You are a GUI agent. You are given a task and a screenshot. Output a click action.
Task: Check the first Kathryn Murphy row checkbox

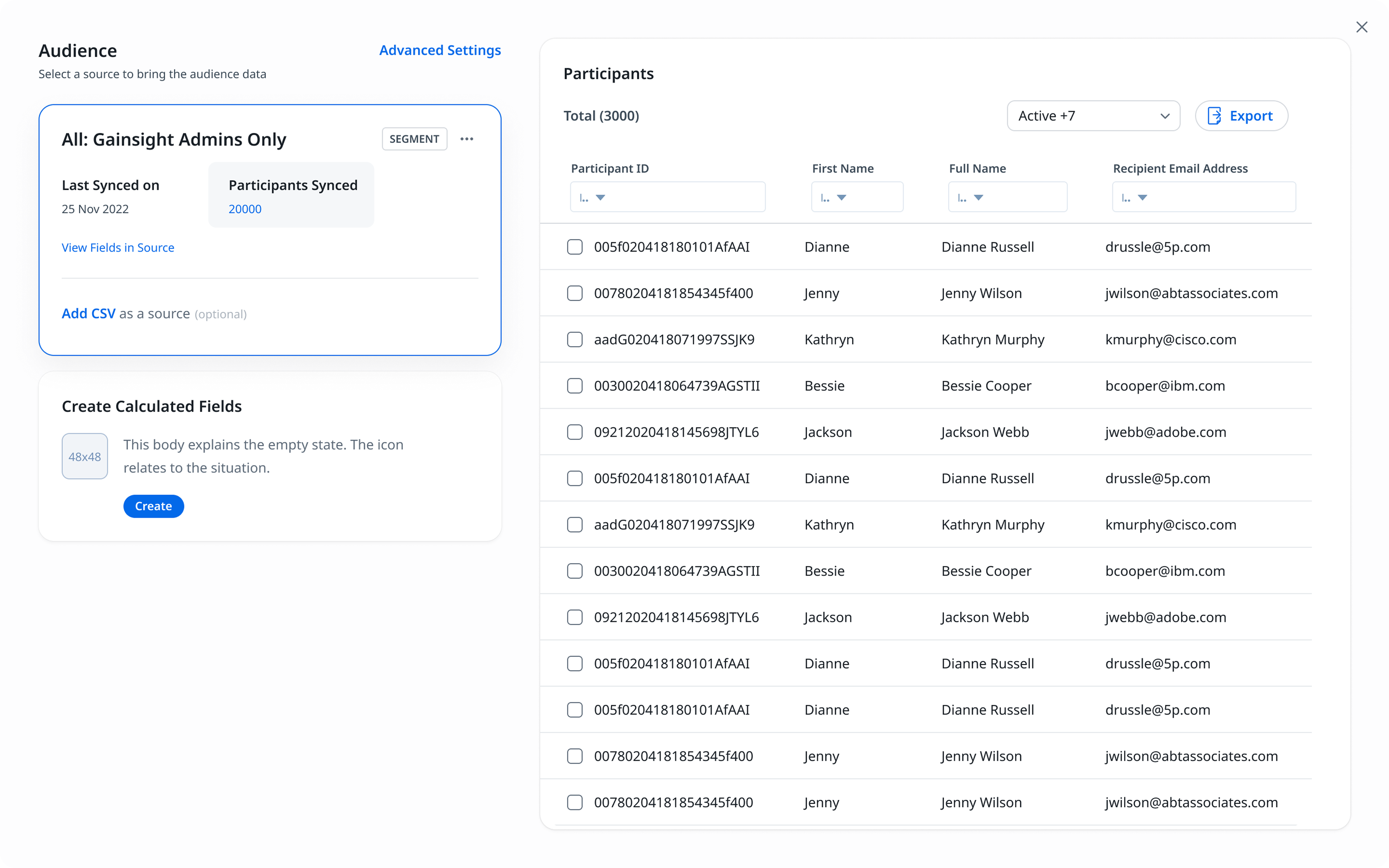click(575, 339)
